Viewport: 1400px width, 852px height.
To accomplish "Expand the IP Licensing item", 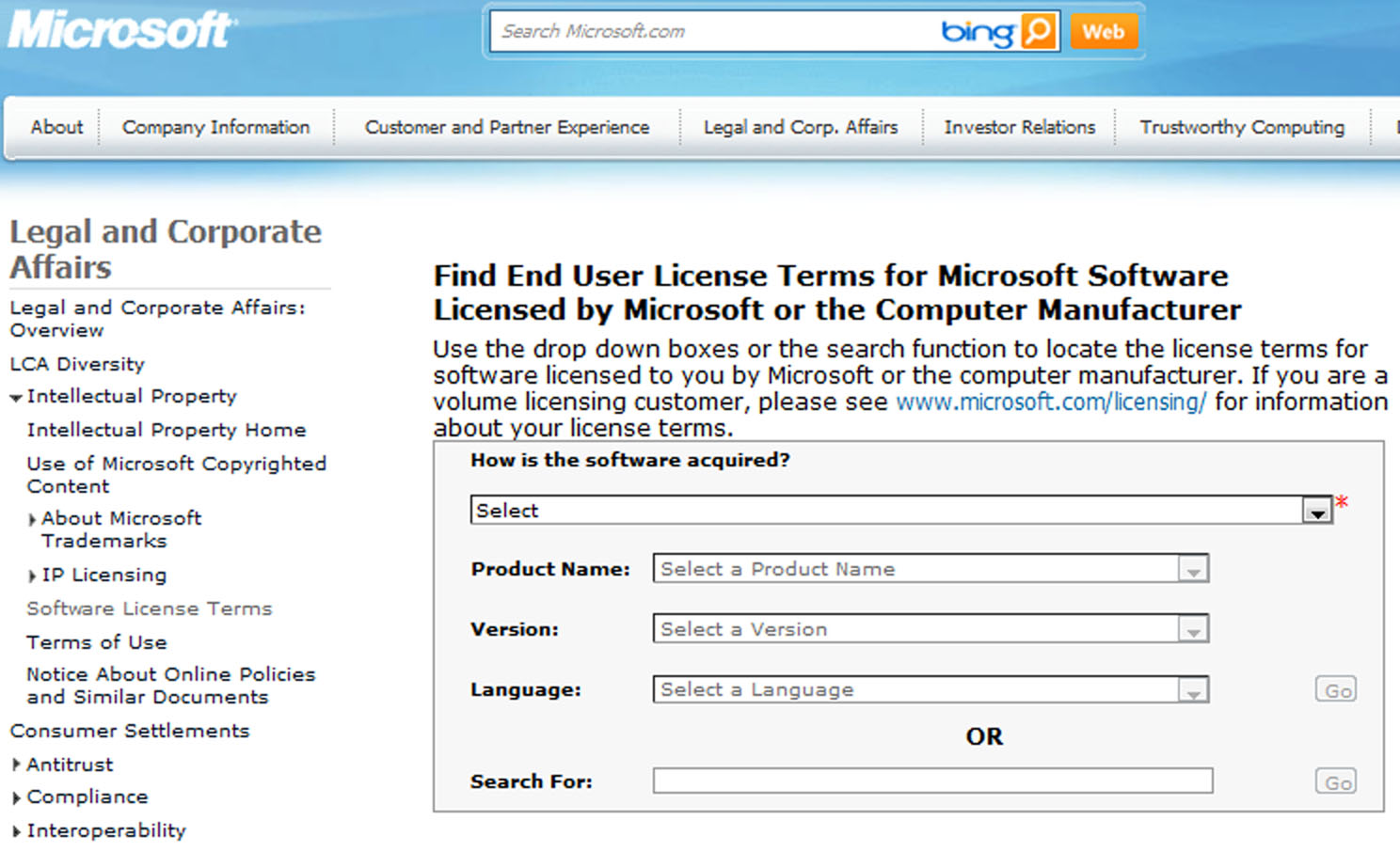I will pyautogui.click(x=31, y=575).
